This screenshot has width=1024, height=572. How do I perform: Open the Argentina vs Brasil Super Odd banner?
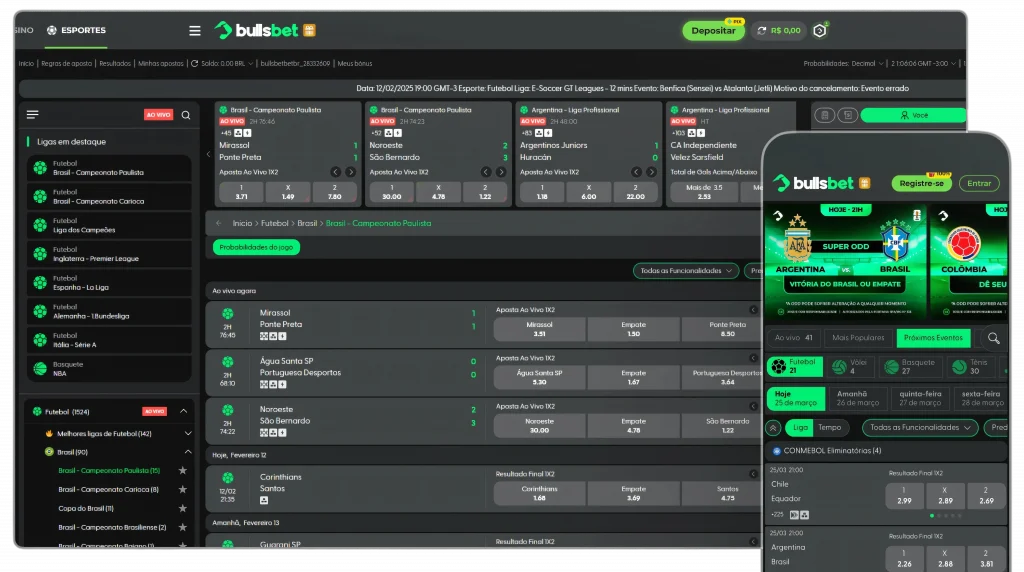pos(846,261)
